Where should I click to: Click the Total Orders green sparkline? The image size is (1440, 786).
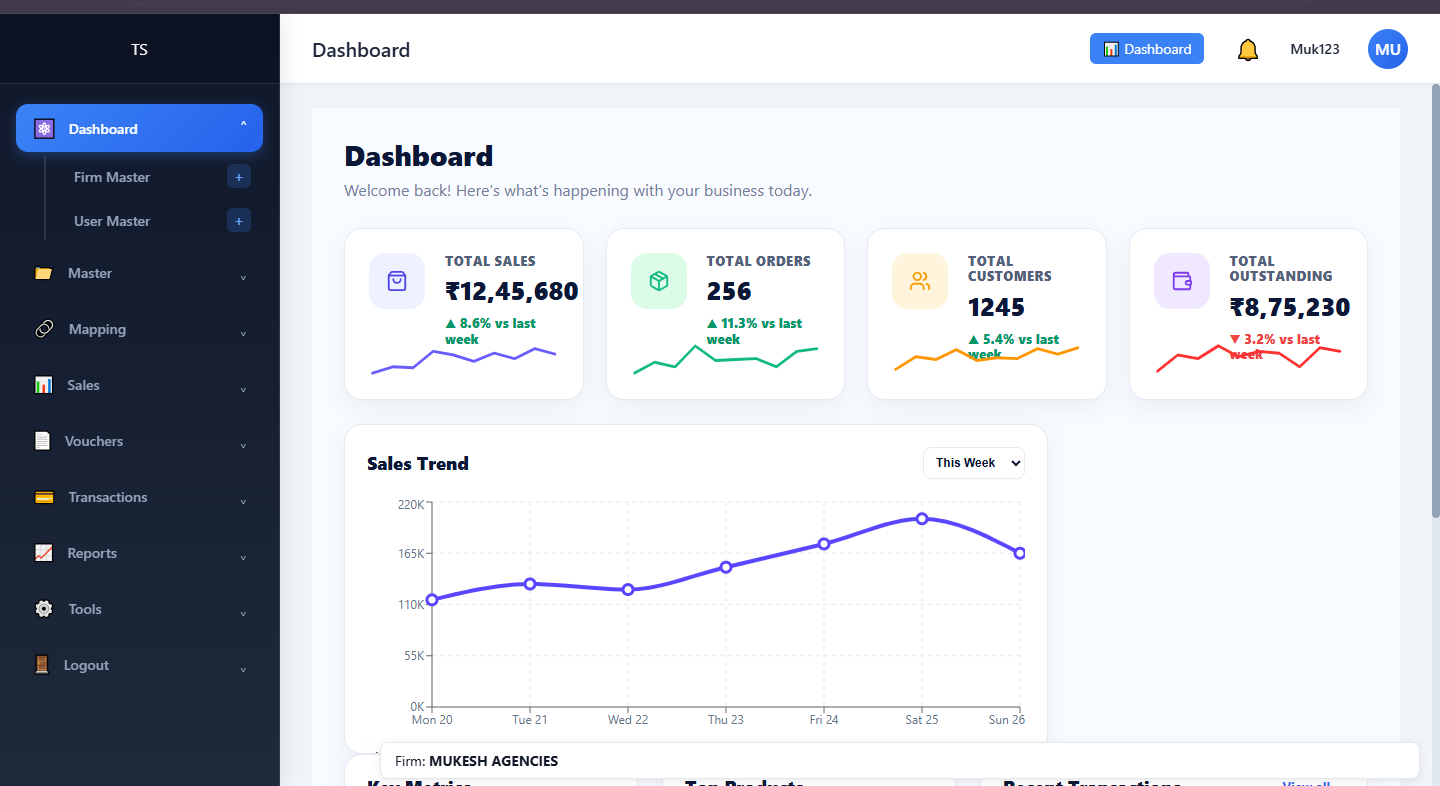[x=725, y=359]
